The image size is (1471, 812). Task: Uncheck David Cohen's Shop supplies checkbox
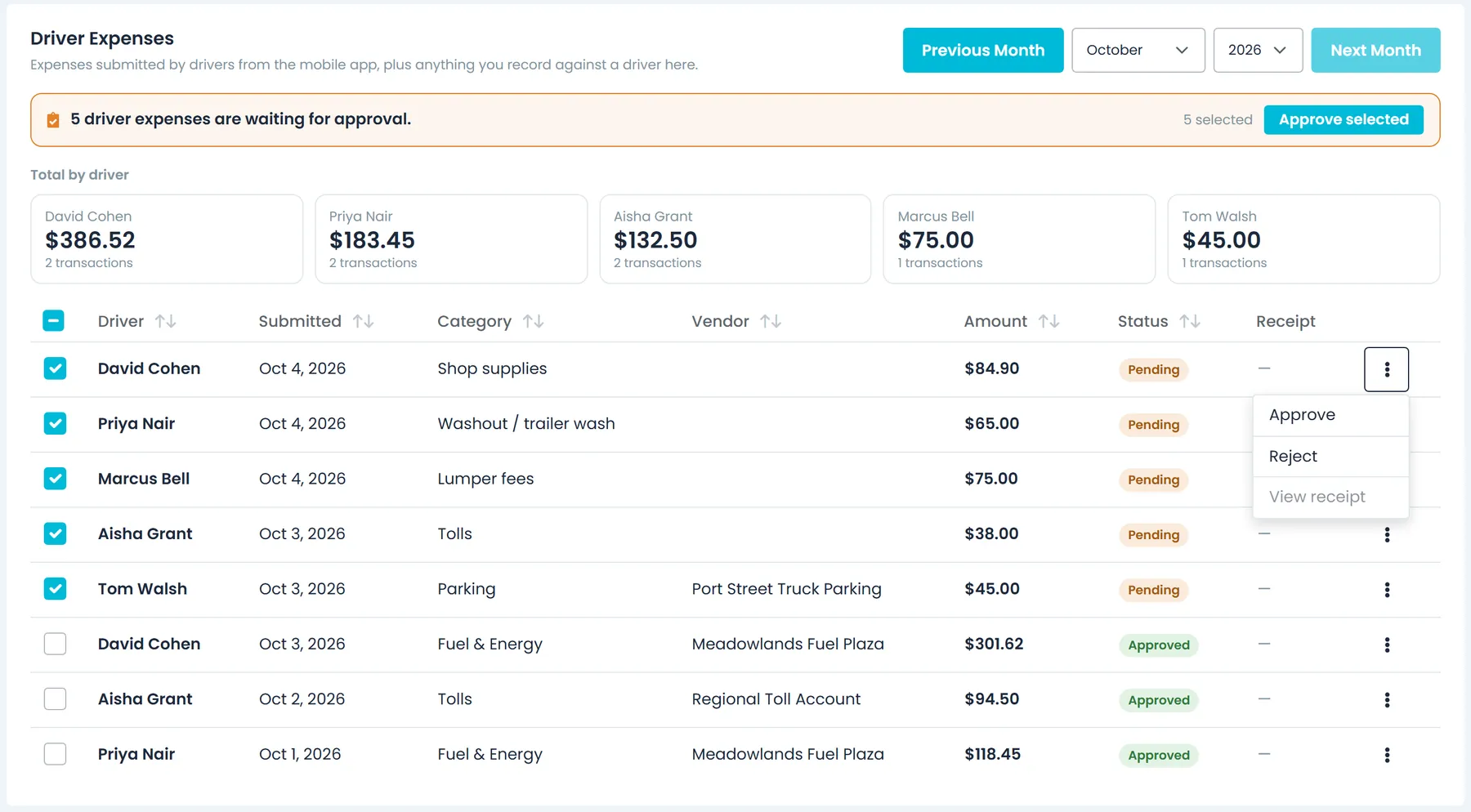click(x=55, y=368)
